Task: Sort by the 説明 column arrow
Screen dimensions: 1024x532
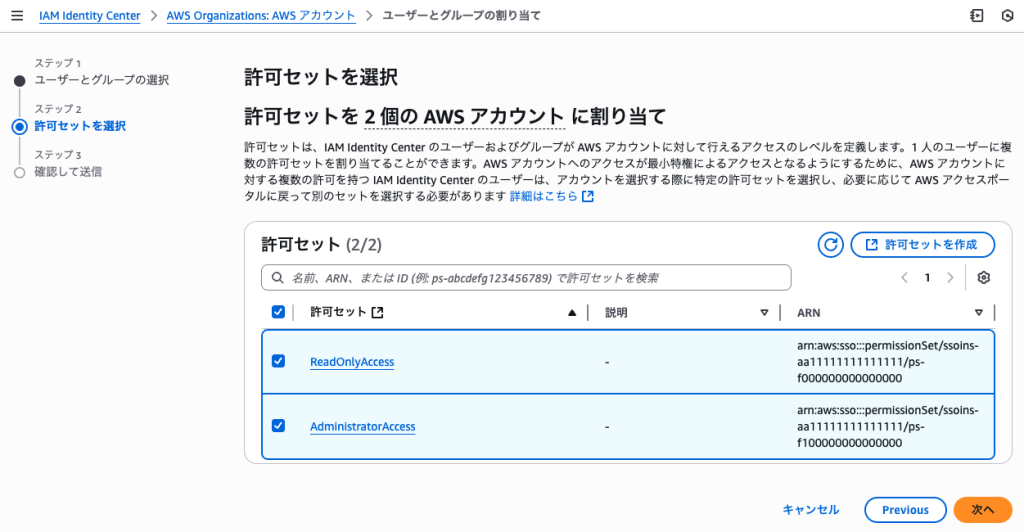Action: 765,312
